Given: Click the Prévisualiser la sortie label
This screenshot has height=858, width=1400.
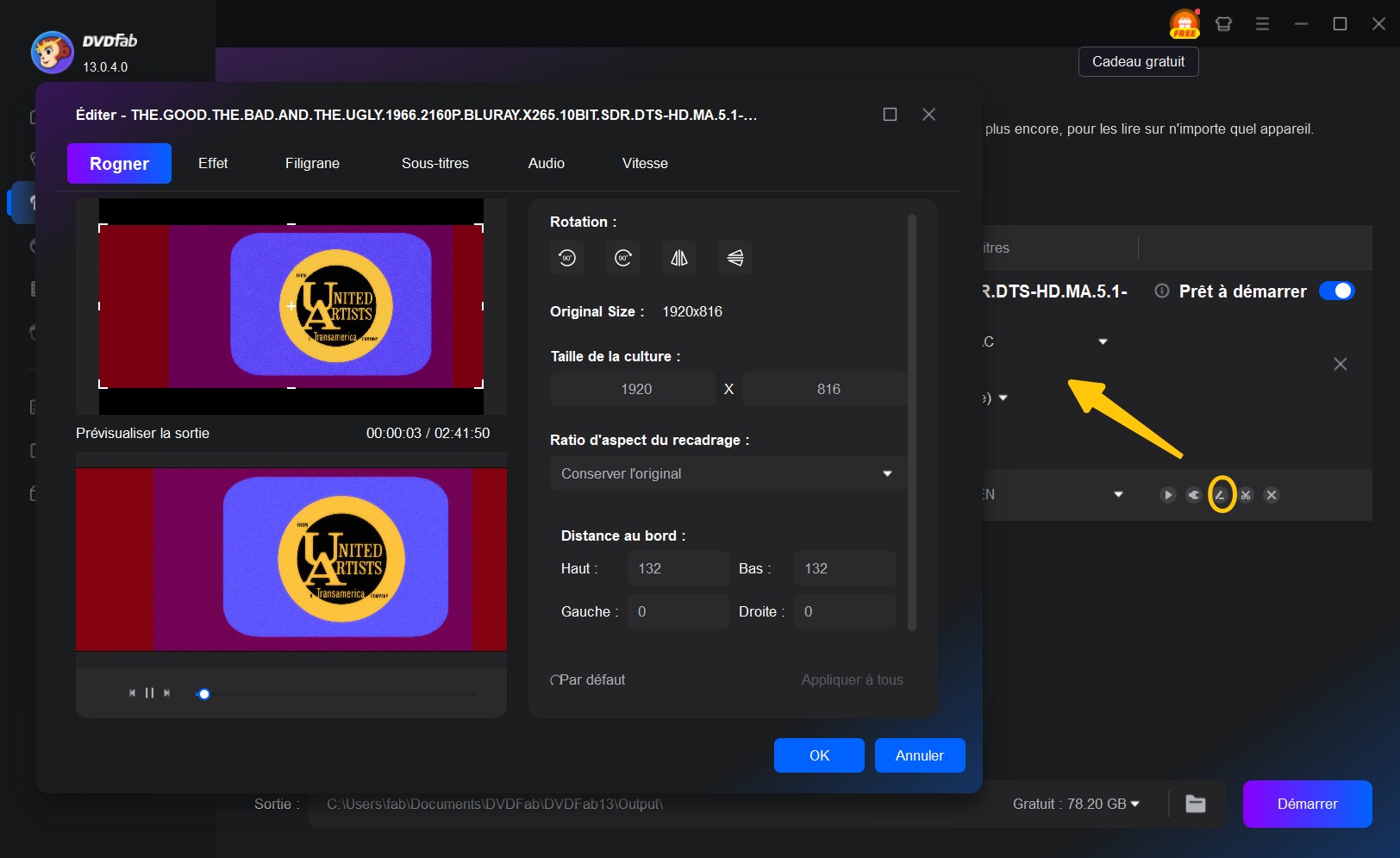Looking at the screenshot, I should point(142,433).
